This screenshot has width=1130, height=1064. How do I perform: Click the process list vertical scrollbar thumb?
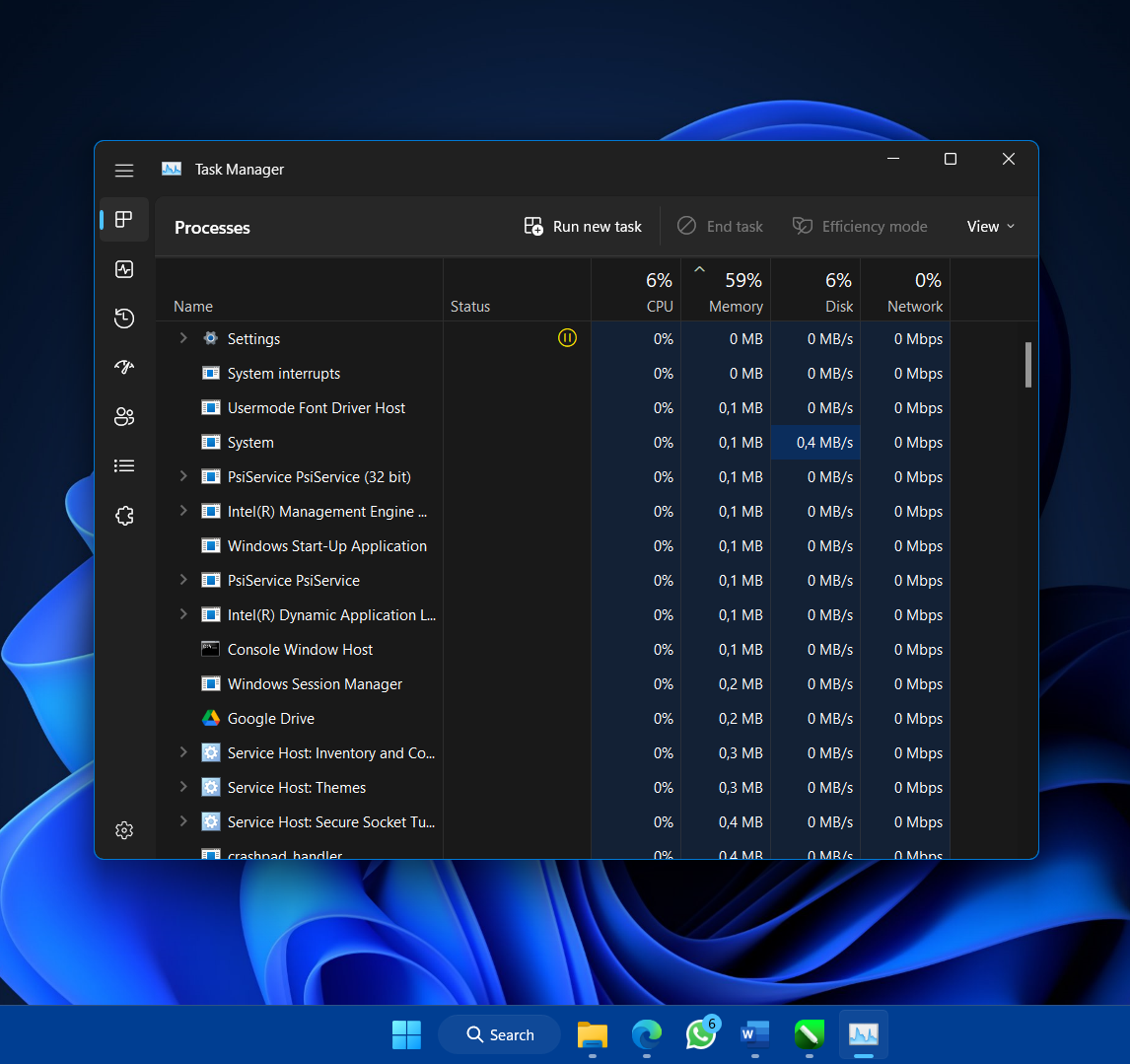1028,365
